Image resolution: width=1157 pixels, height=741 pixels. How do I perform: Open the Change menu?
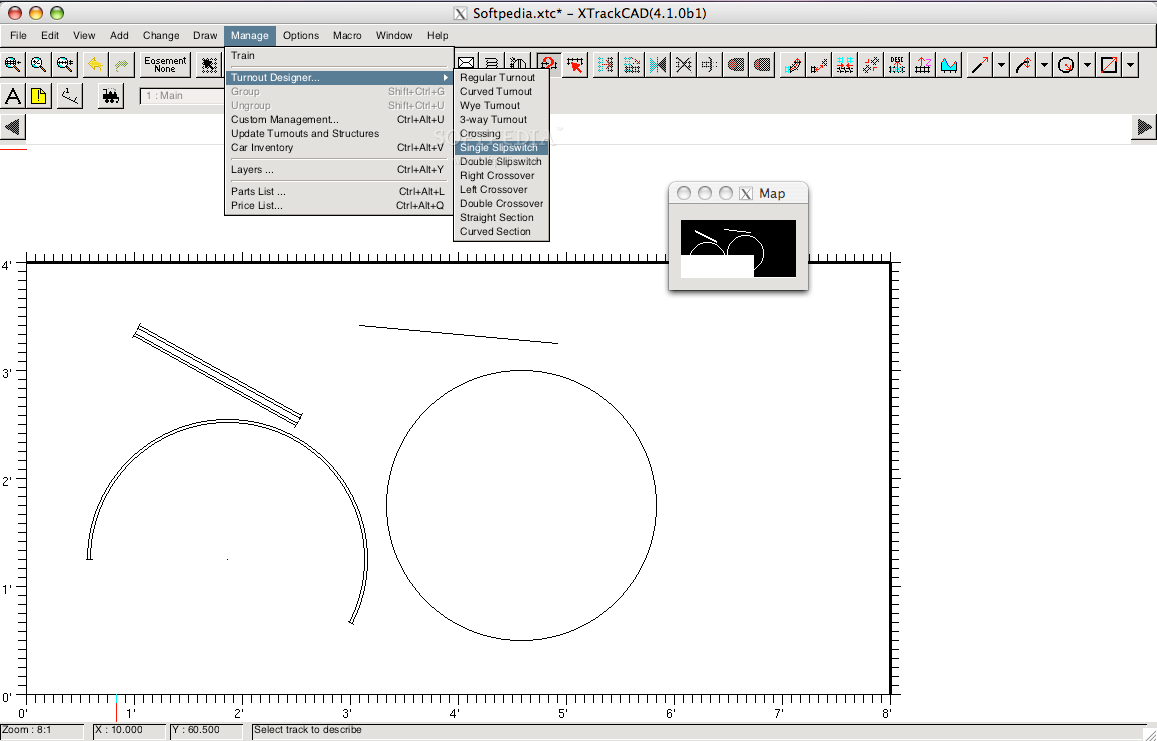(x=161, y=35)
